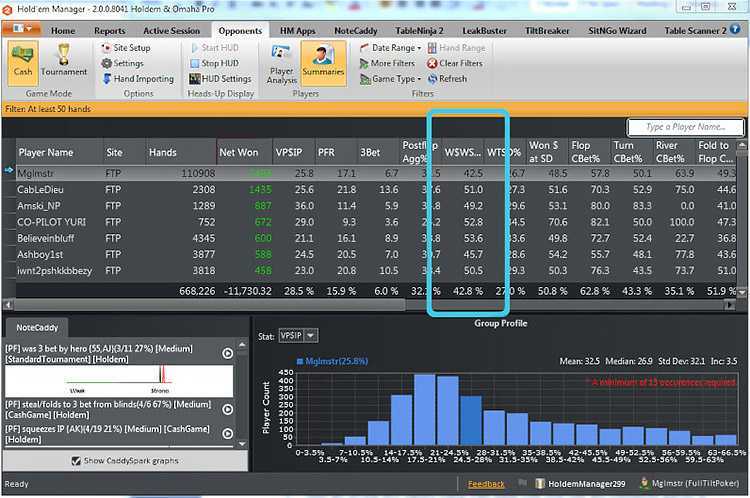
Task: Open More Filters
Action: tap(387, 63)
